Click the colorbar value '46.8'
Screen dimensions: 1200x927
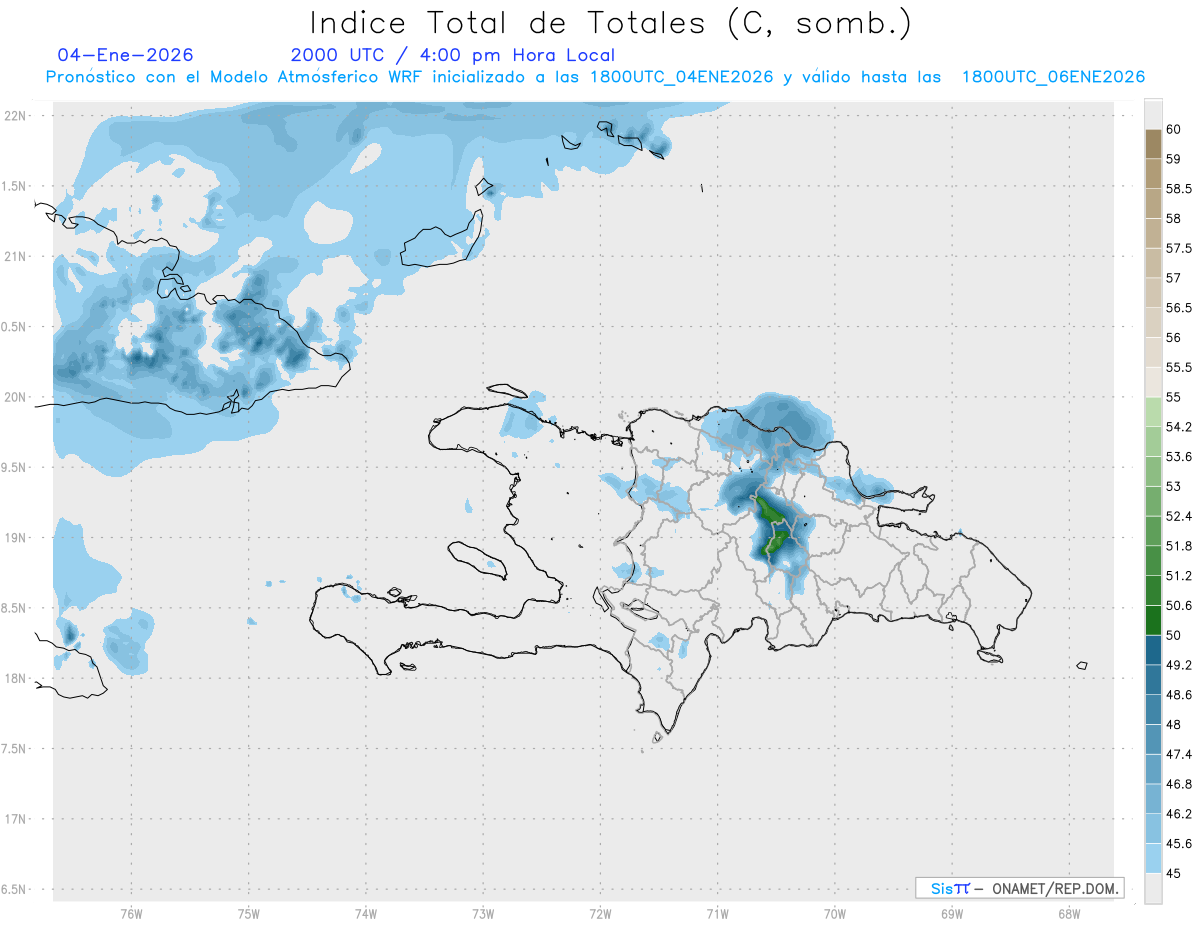point(1178,783)
